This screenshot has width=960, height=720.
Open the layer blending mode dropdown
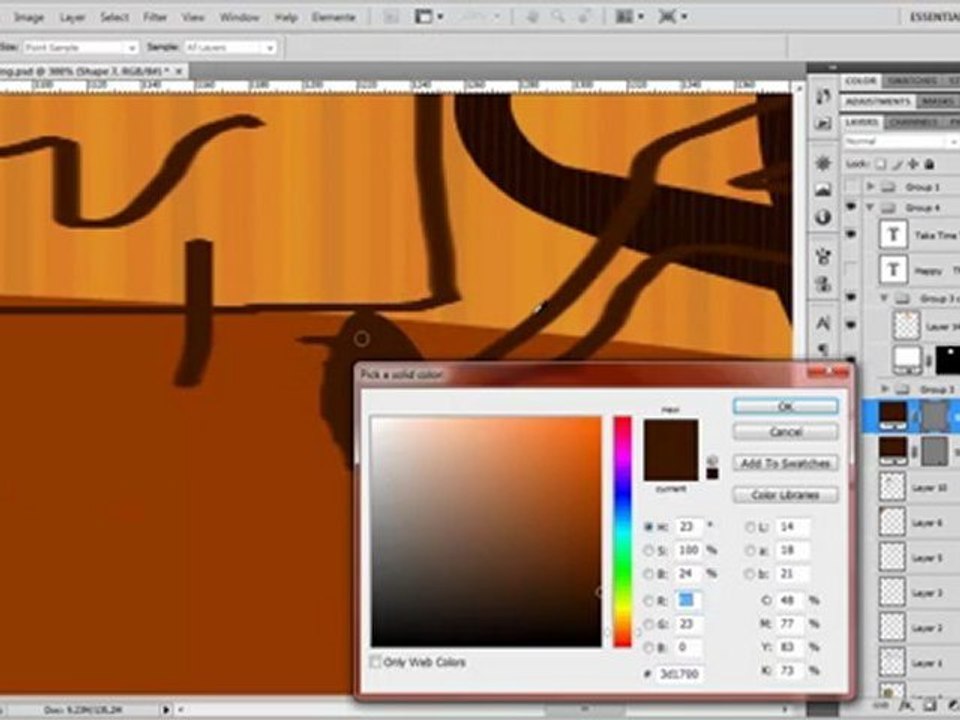901,141
